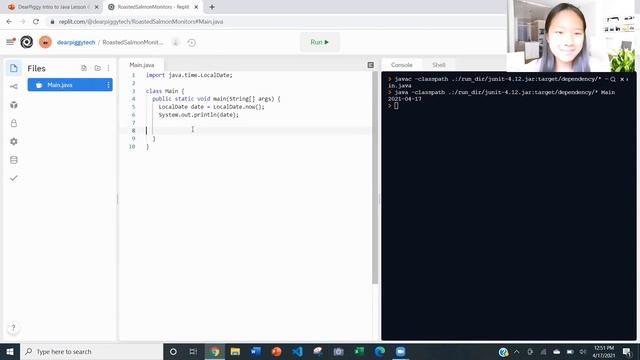Select Main.java in the file tree
The image size is (640, 360).
70,85
